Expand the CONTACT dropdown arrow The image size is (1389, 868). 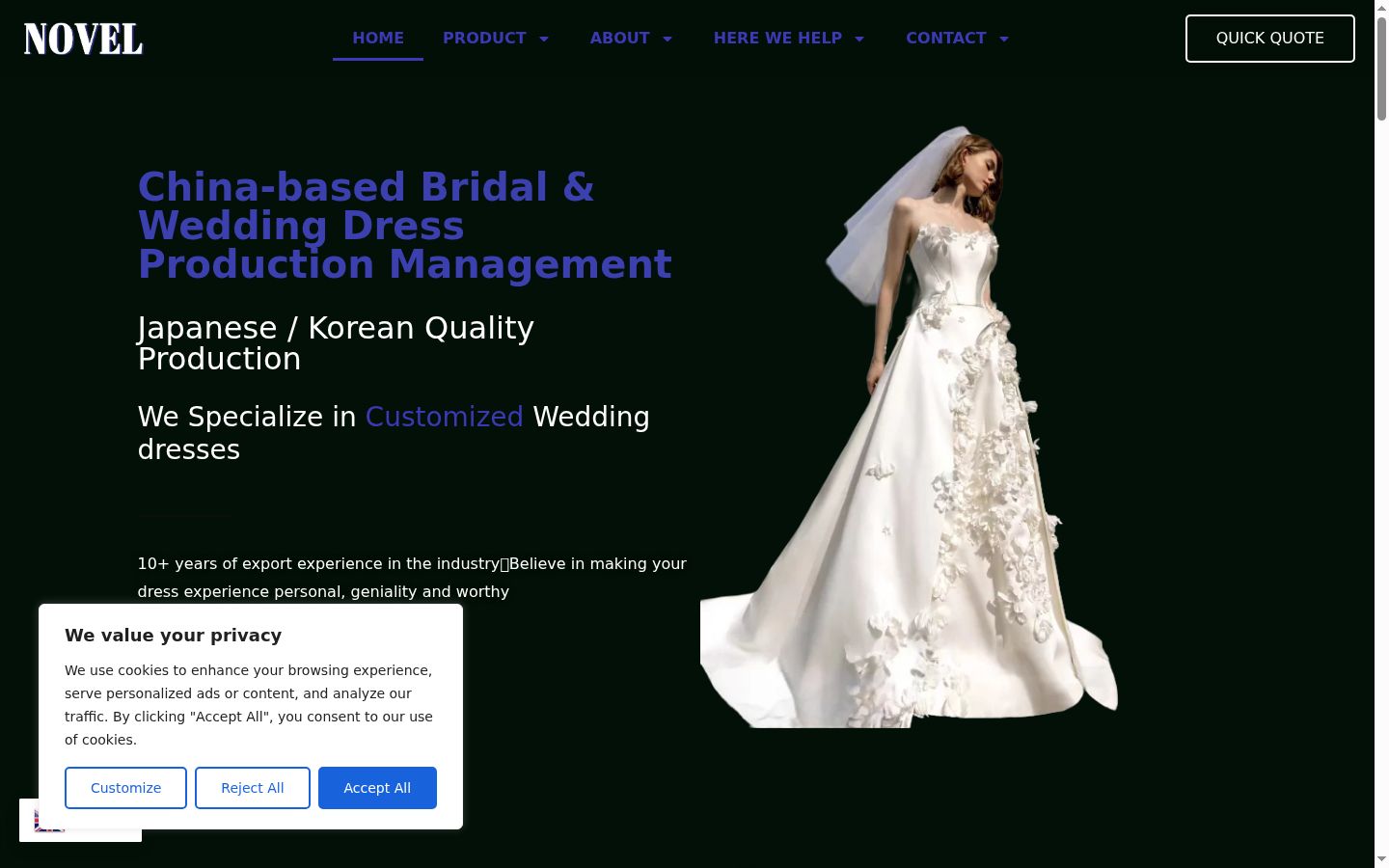pos(1004,39)
